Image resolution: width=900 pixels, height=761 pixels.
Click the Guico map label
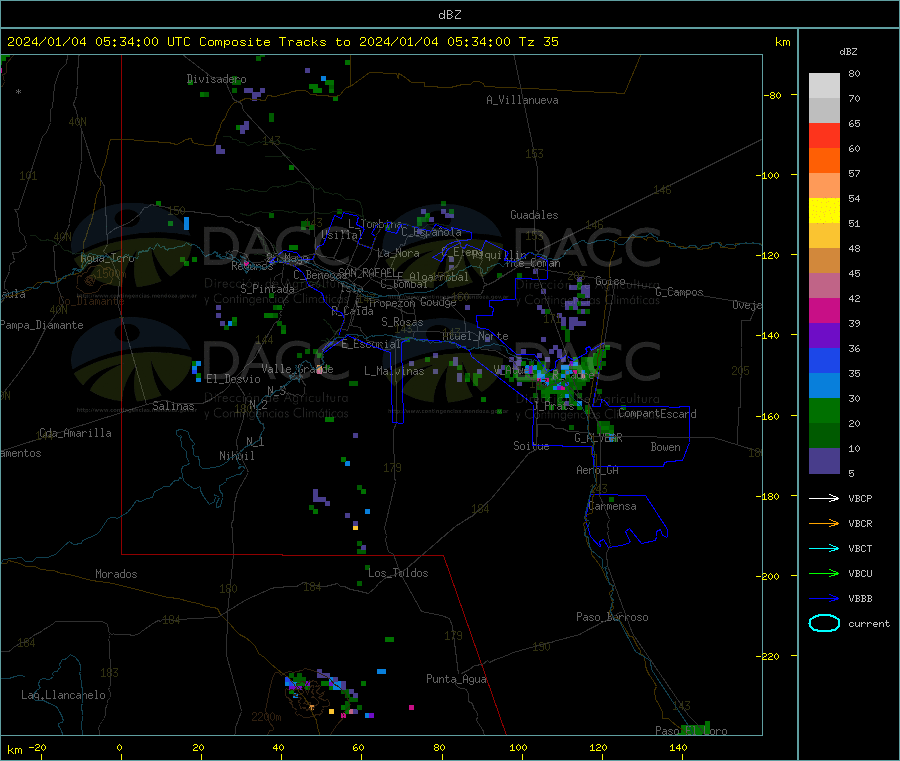[x=610, y=281]
